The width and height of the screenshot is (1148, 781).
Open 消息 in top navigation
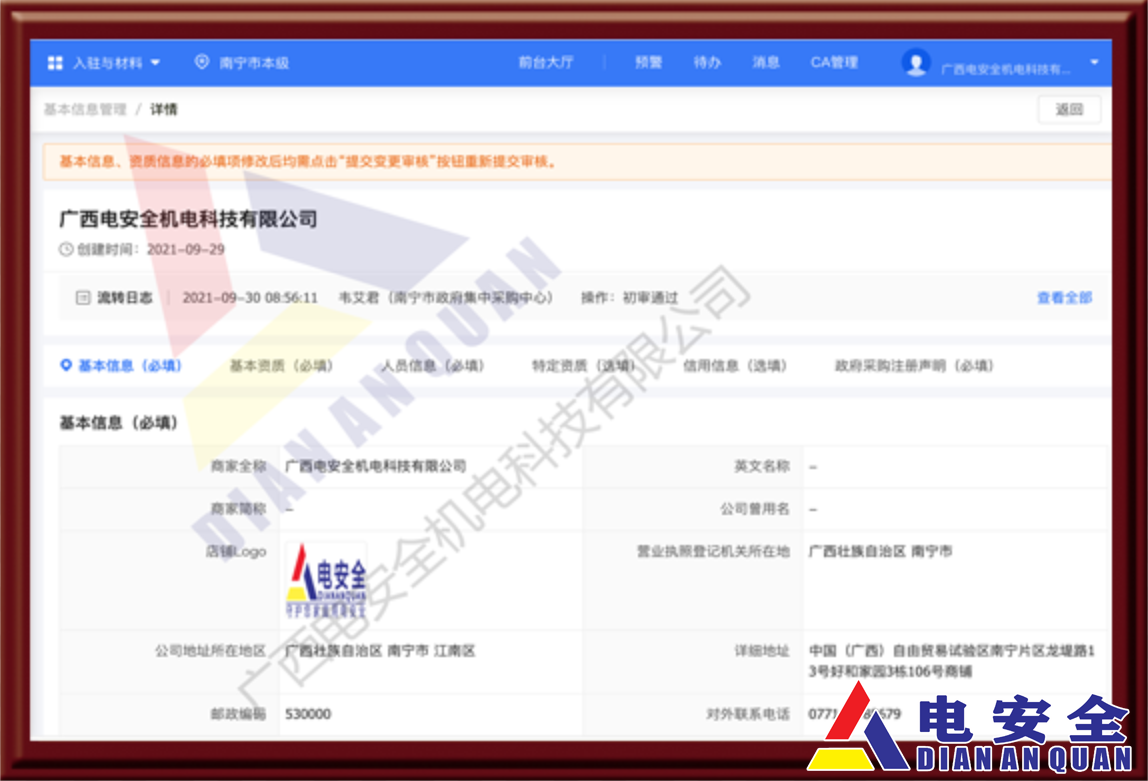pyautogui.click(x=766, y=62)
